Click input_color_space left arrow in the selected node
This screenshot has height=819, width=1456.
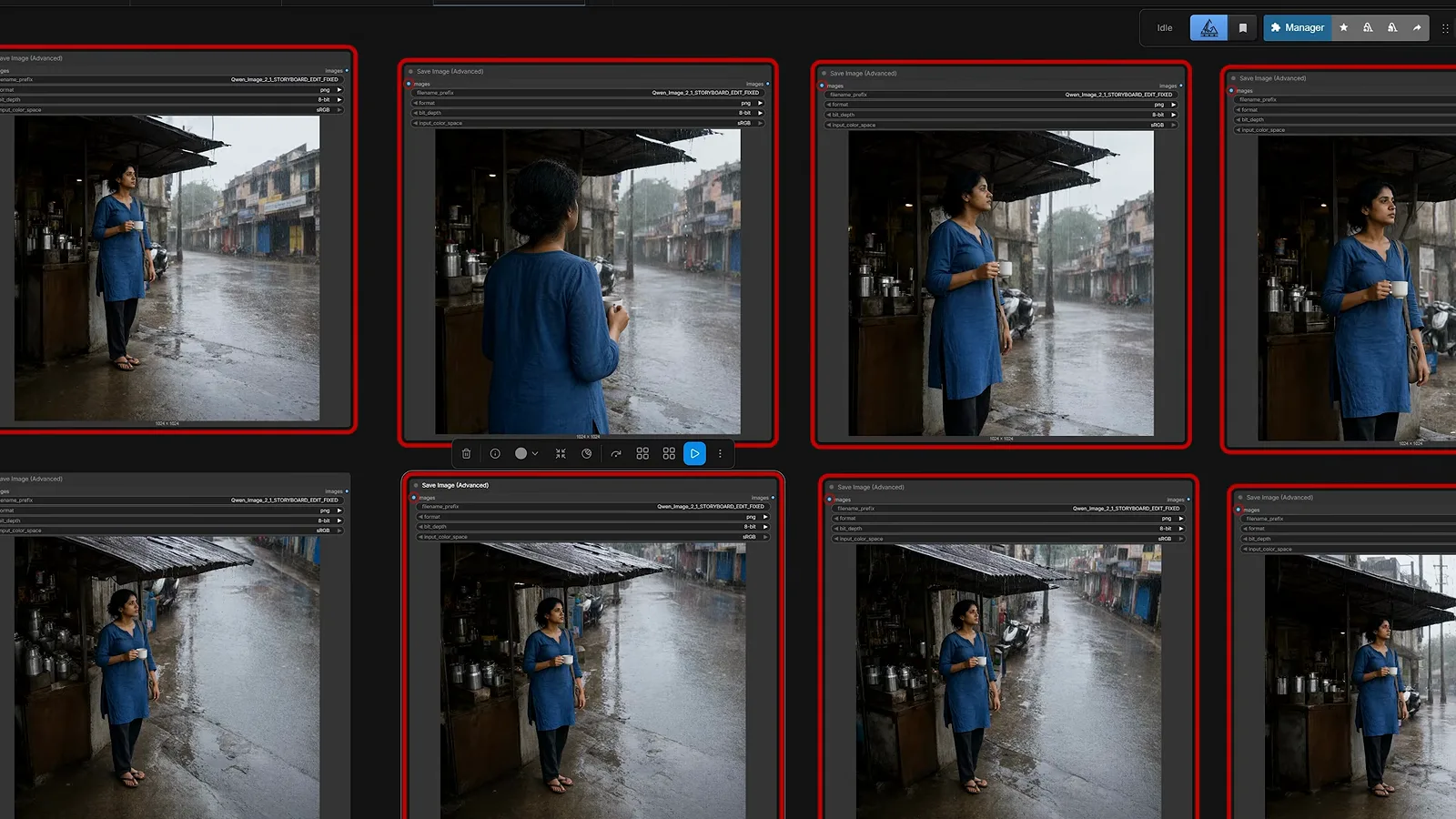click(x=420, y=537)
